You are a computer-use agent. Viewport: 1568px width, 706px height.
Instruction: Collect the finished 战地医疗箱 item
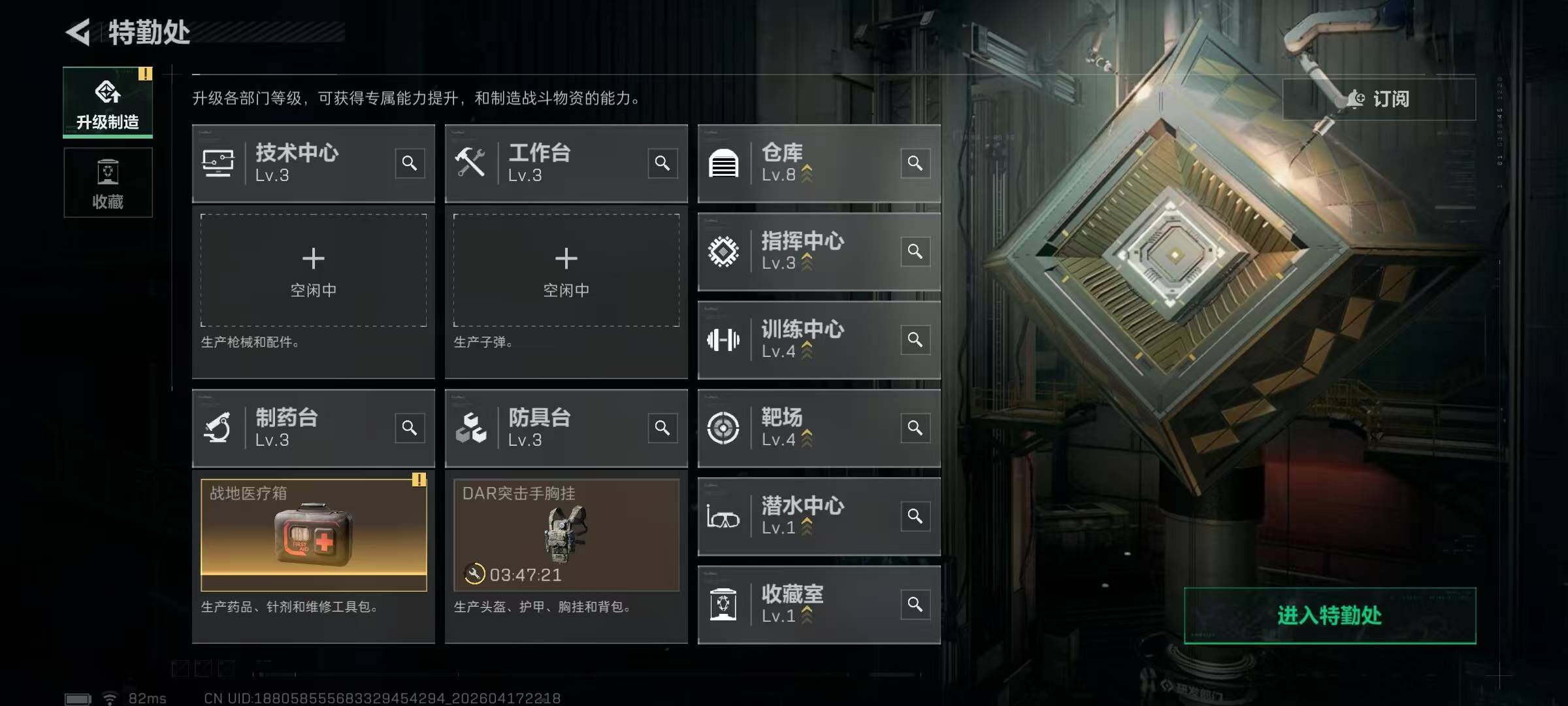[314, 535]
